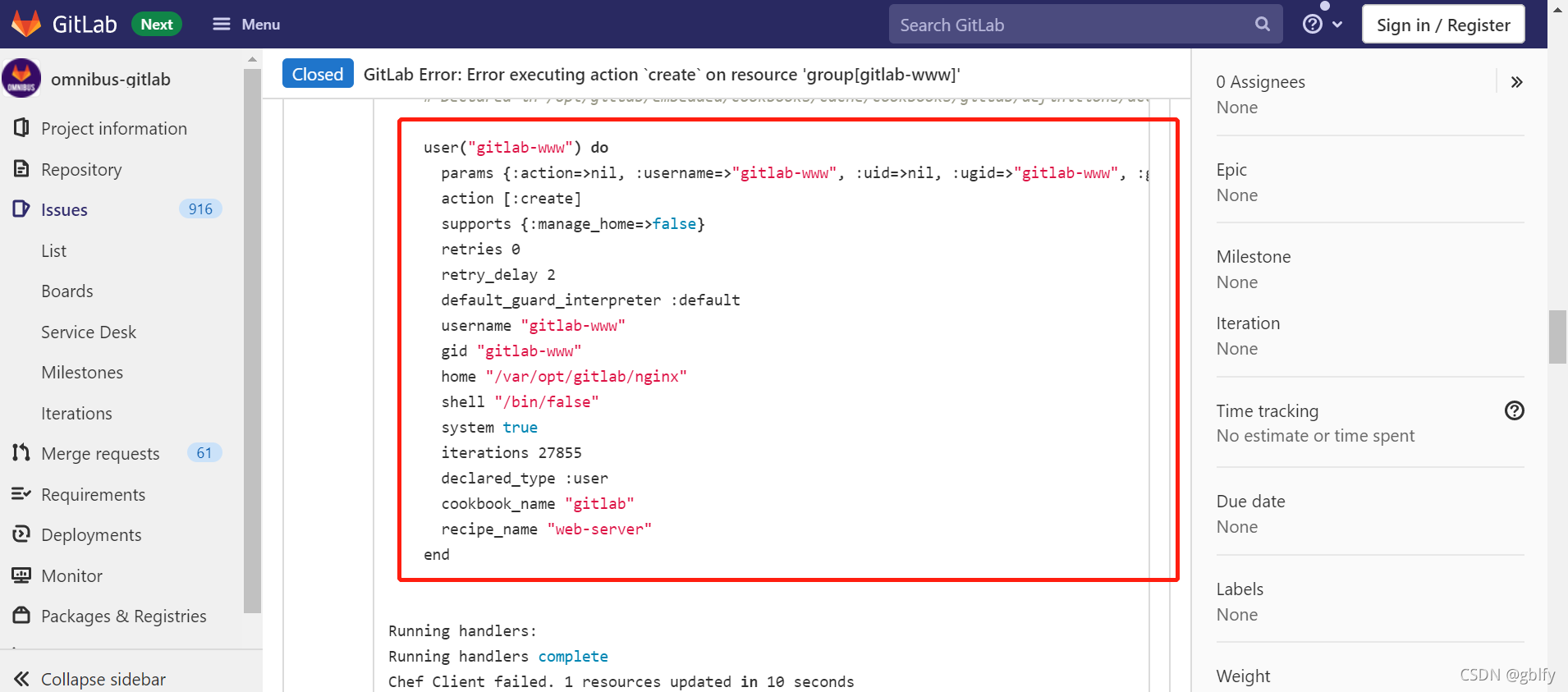Click the page vertical scrollbar thumb
This screenshot has height=692, width=1568.
click(1557, 337)
